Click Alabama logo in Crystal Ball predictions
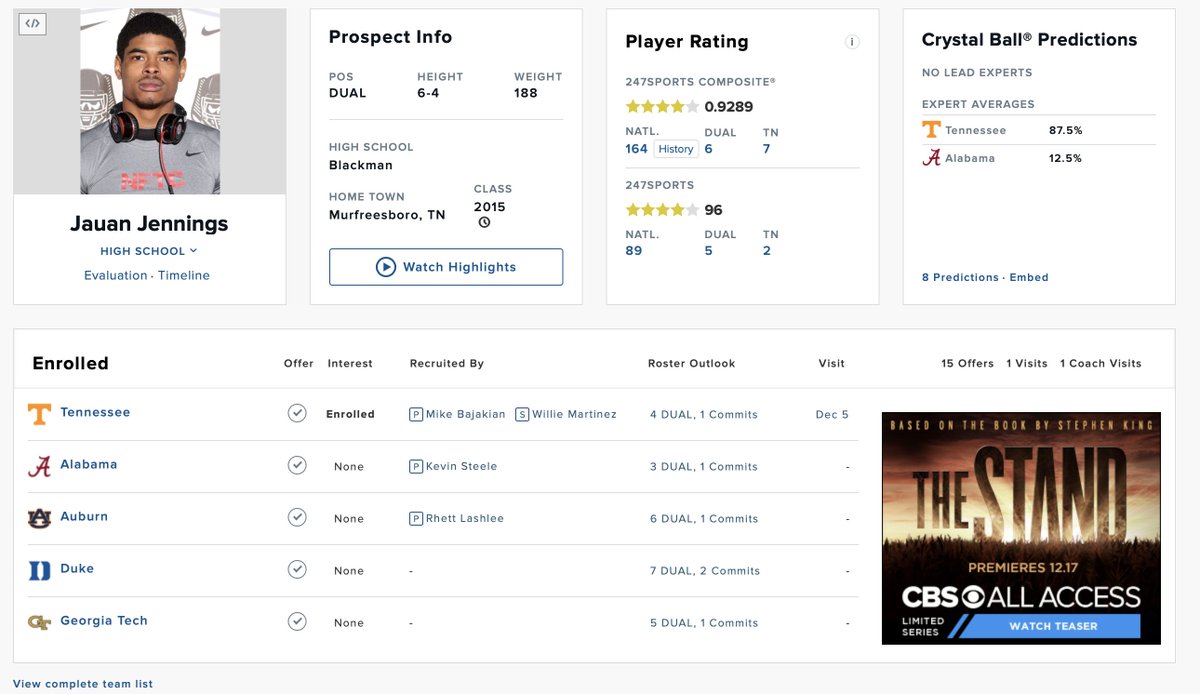The height and width of the screenshot is (694, 1200). tap(931, 158)
